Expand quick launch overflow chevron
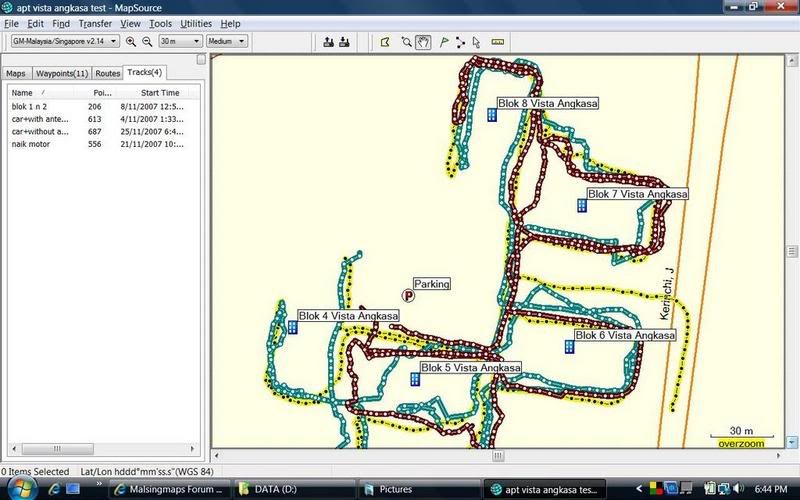The height and width of the screenshot is (500, 800). [99, 483]
